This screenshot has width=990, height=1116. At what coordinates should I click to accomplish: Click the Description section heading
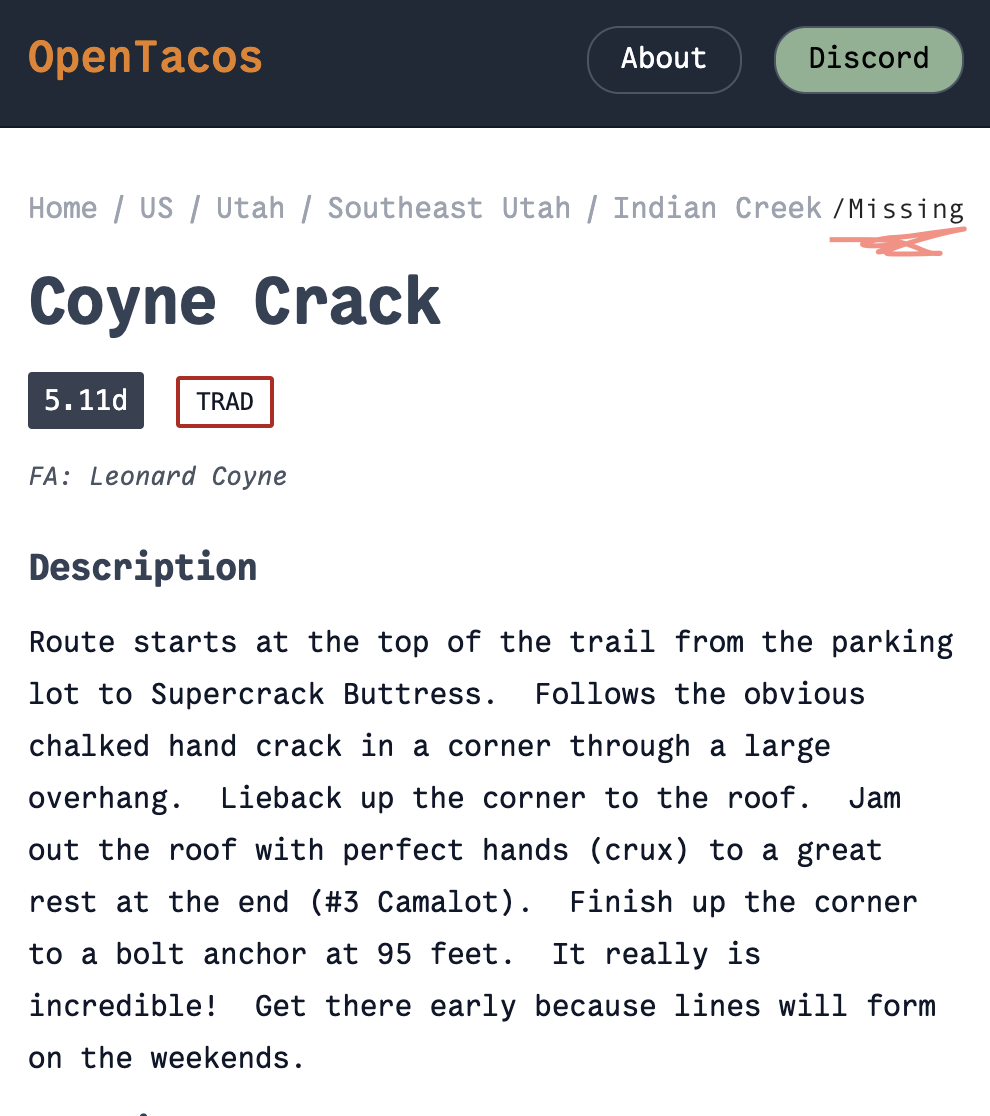[142, 566]
